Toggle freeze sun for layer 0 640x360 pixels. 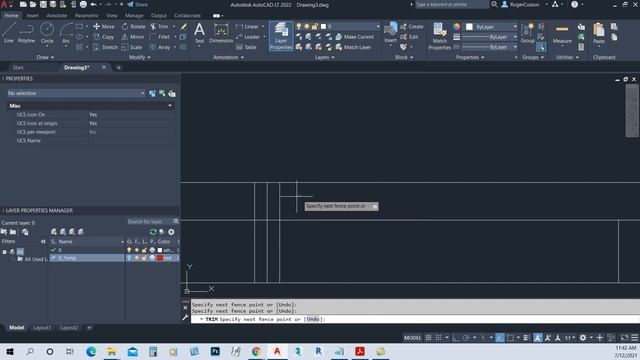coord(137,250)
